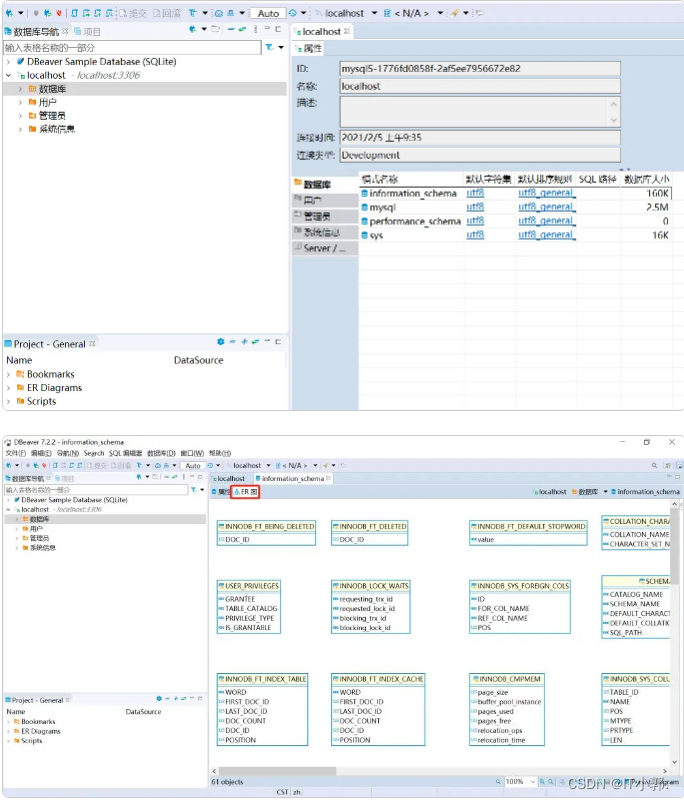This screenshot has height=800, width=684.
Task: Select Server / ... side tab in upper editor
Action: click(325, 248)
